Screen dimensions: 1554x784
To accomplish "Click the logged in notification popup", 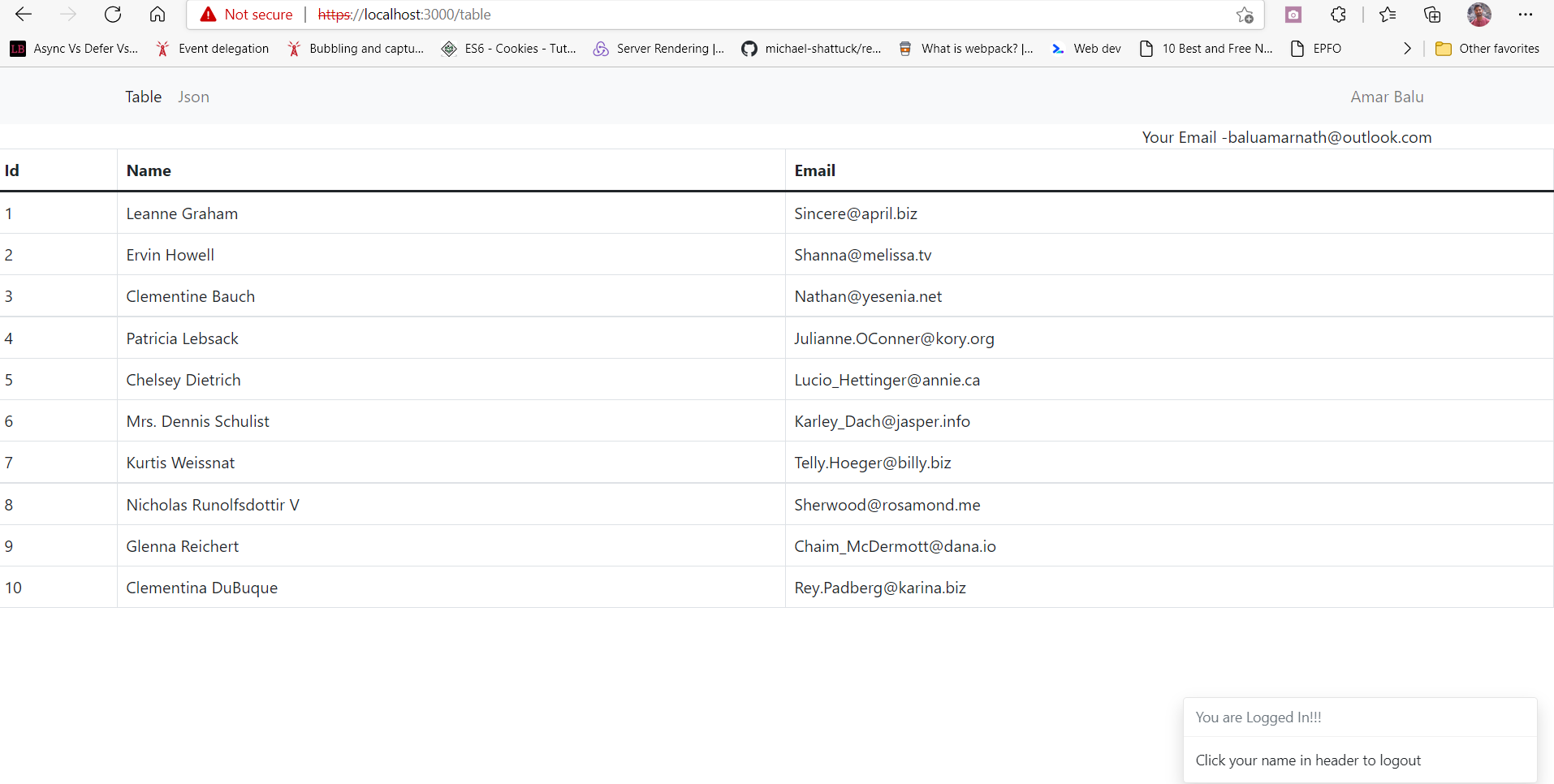I will 1359,737.
